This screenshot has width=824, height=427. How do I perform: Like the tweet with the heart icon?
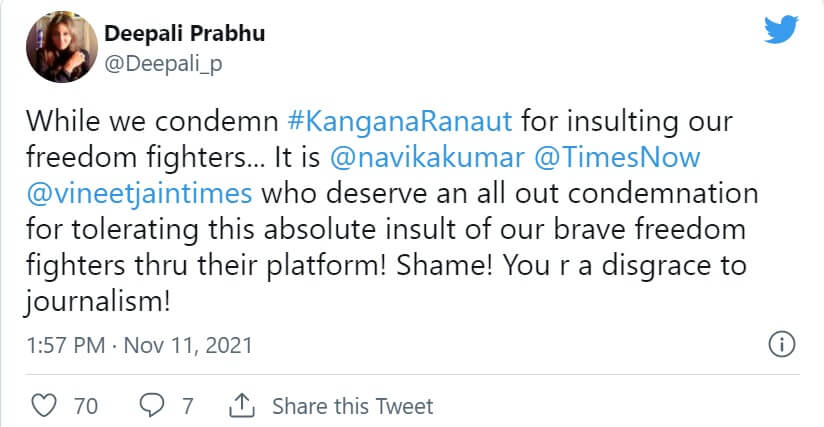point(43,406)
